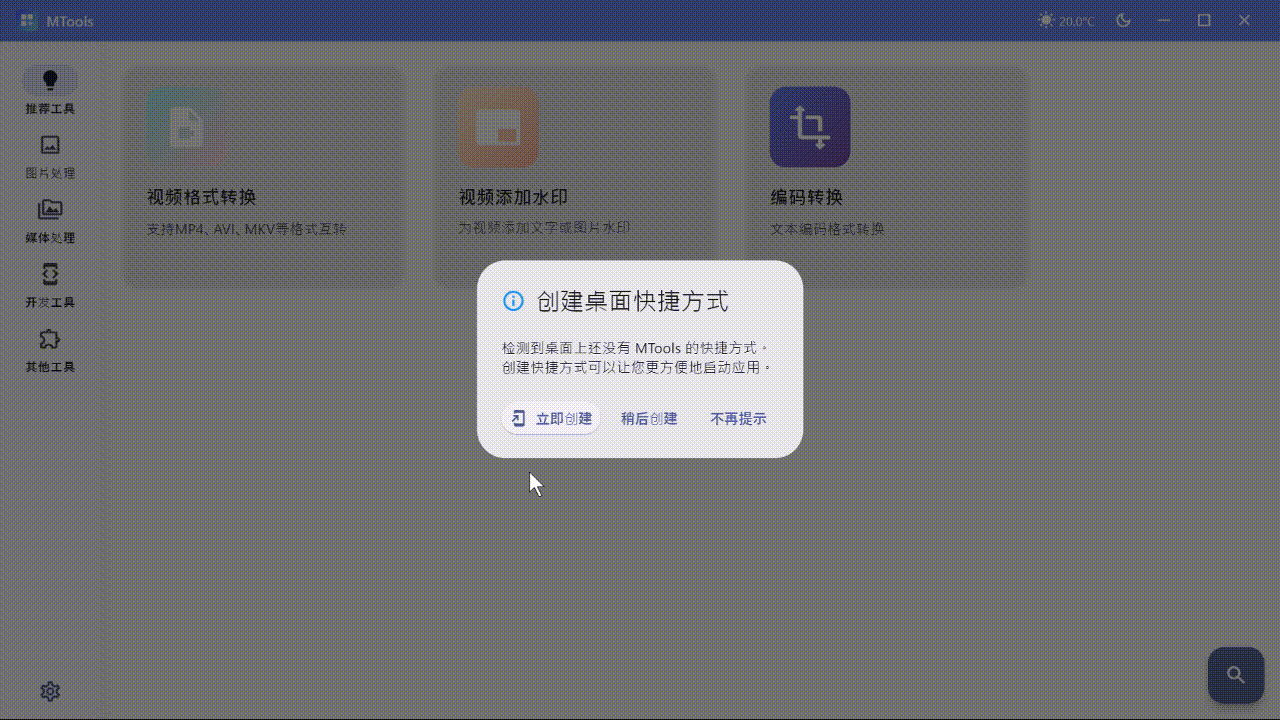Click dialog title 创建桌面快捷方式

pyautogui.click(x=633, y=301)
